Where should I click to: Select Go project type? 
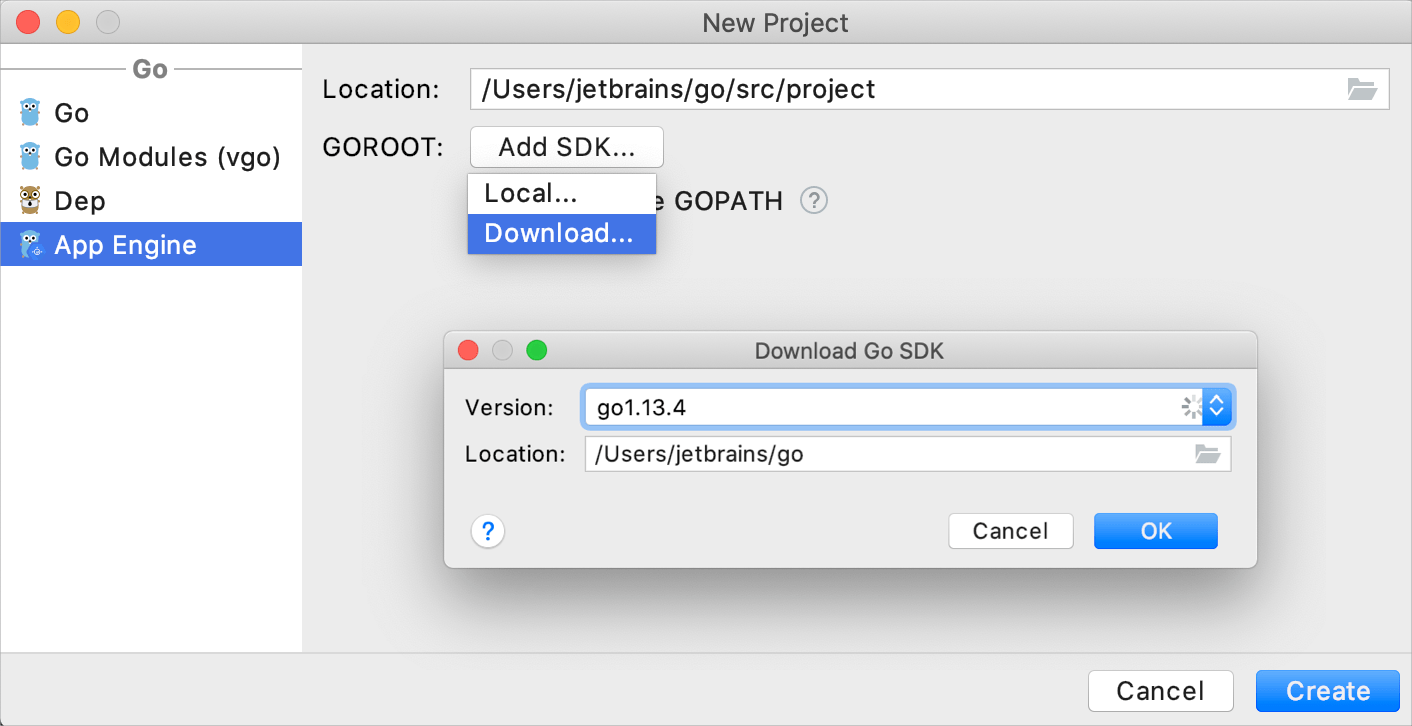click(x=151, y=113)
